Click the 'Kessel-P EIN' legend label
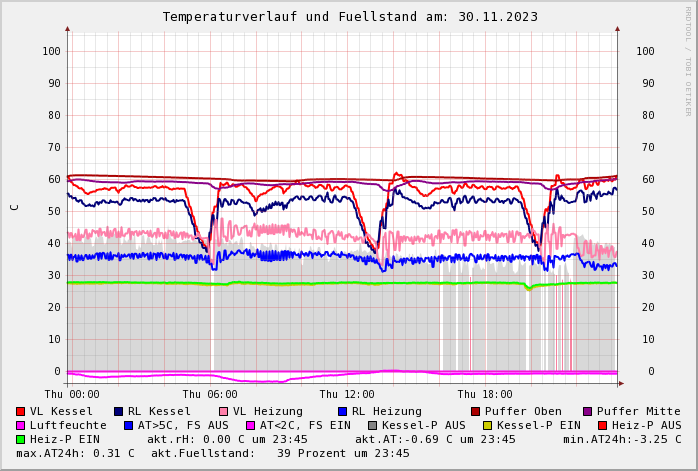This screenshot has height=471, width=698. 539,426
